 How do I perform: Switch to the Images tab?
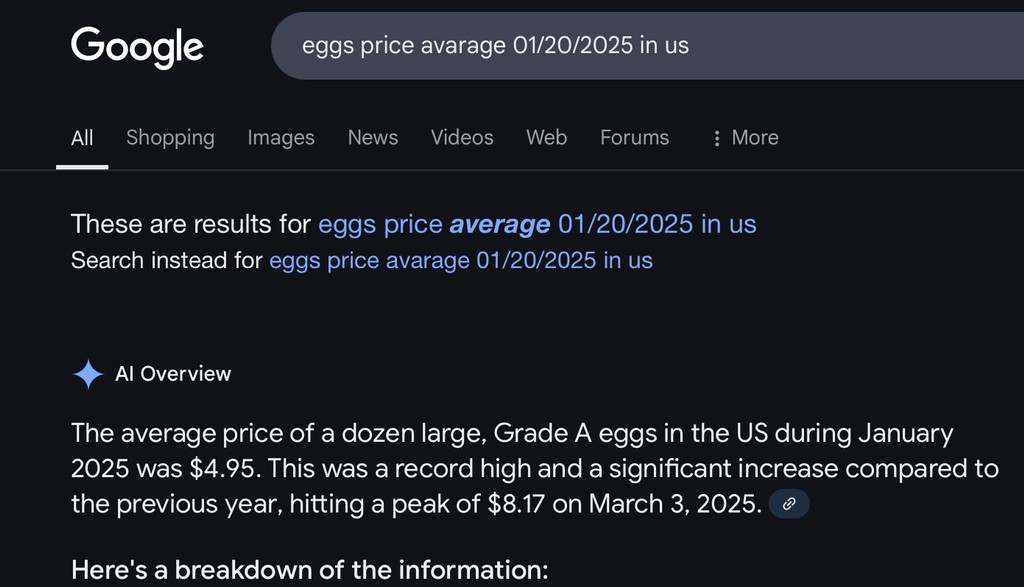click(281, 138)
